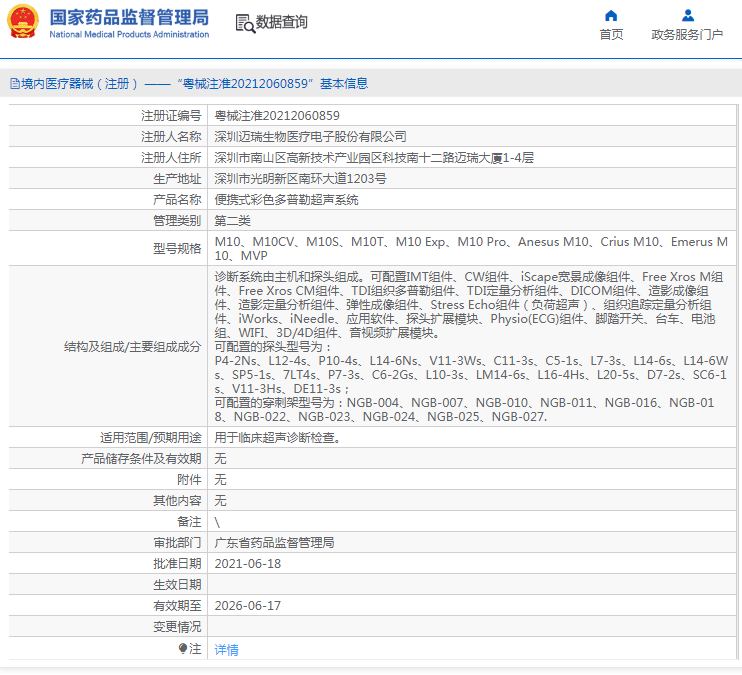Select expiry date 2026-06-17
The width and height of the screenshot is (742, 675).
(247, 605)
